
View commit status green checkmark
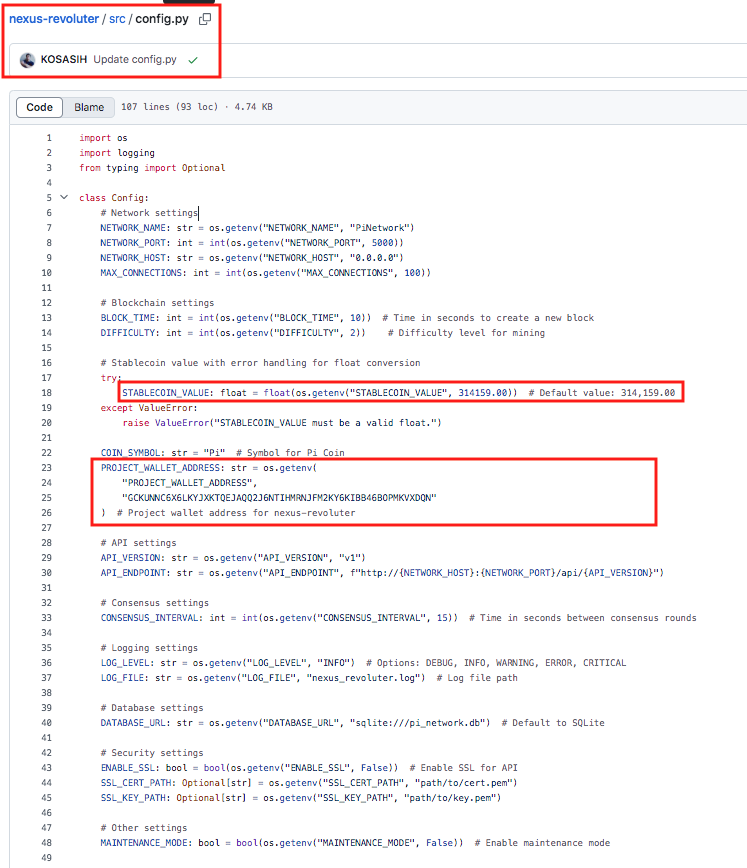193,60
